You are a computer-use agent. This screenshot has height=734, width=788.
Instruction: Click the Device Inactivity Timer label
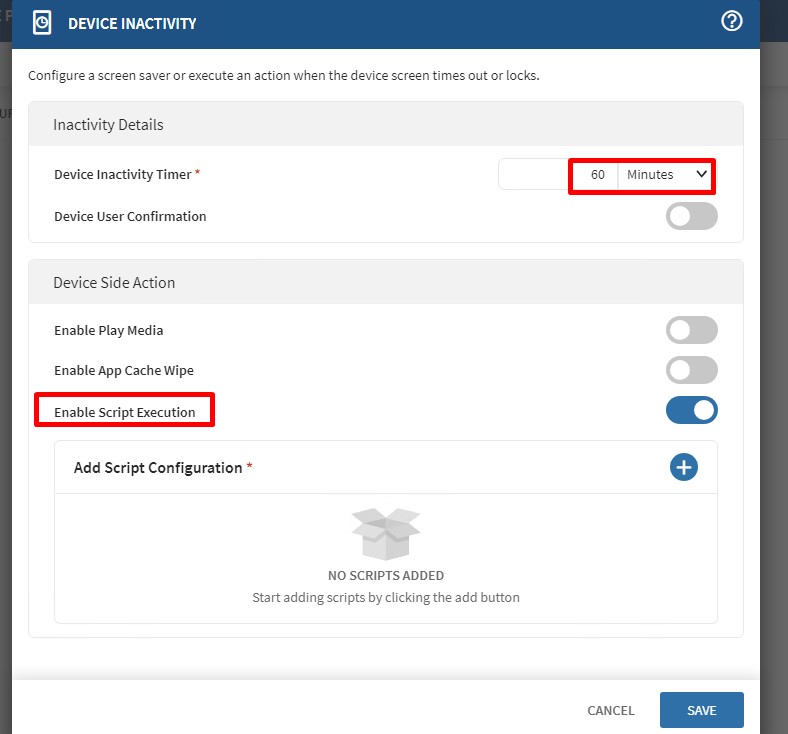coord(122,174)
